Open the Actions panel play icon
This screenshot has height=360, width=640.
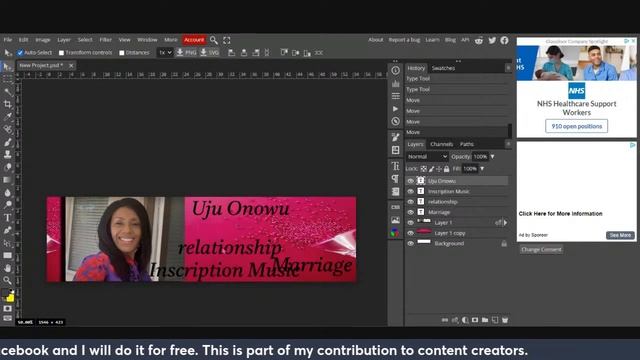[x=395, y=109]
